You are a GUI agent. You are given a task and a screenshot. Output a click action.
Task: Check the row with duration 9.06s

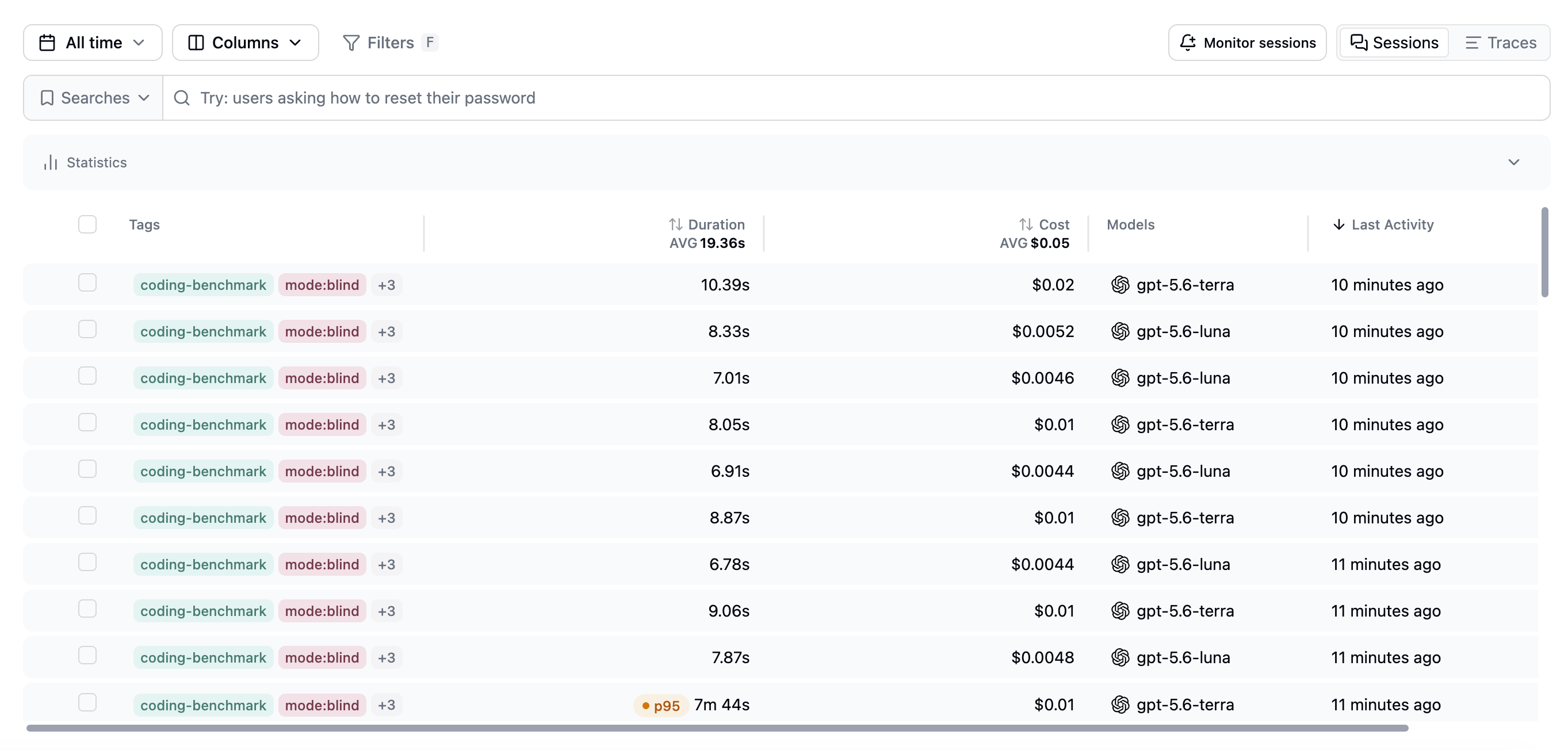87,609
